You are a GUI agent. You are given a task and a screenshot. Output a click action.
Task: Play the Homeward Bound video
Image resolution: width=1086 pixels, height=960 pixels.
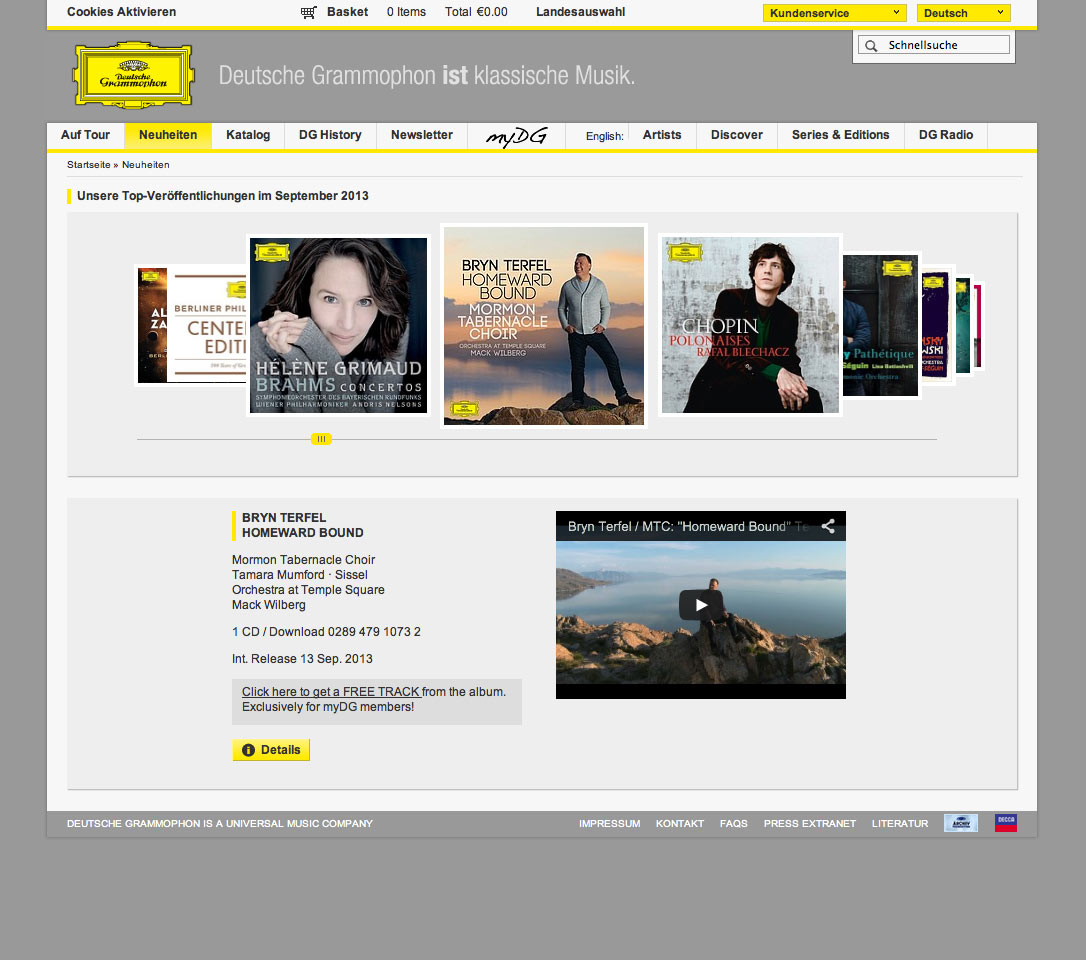coord(700,605)
